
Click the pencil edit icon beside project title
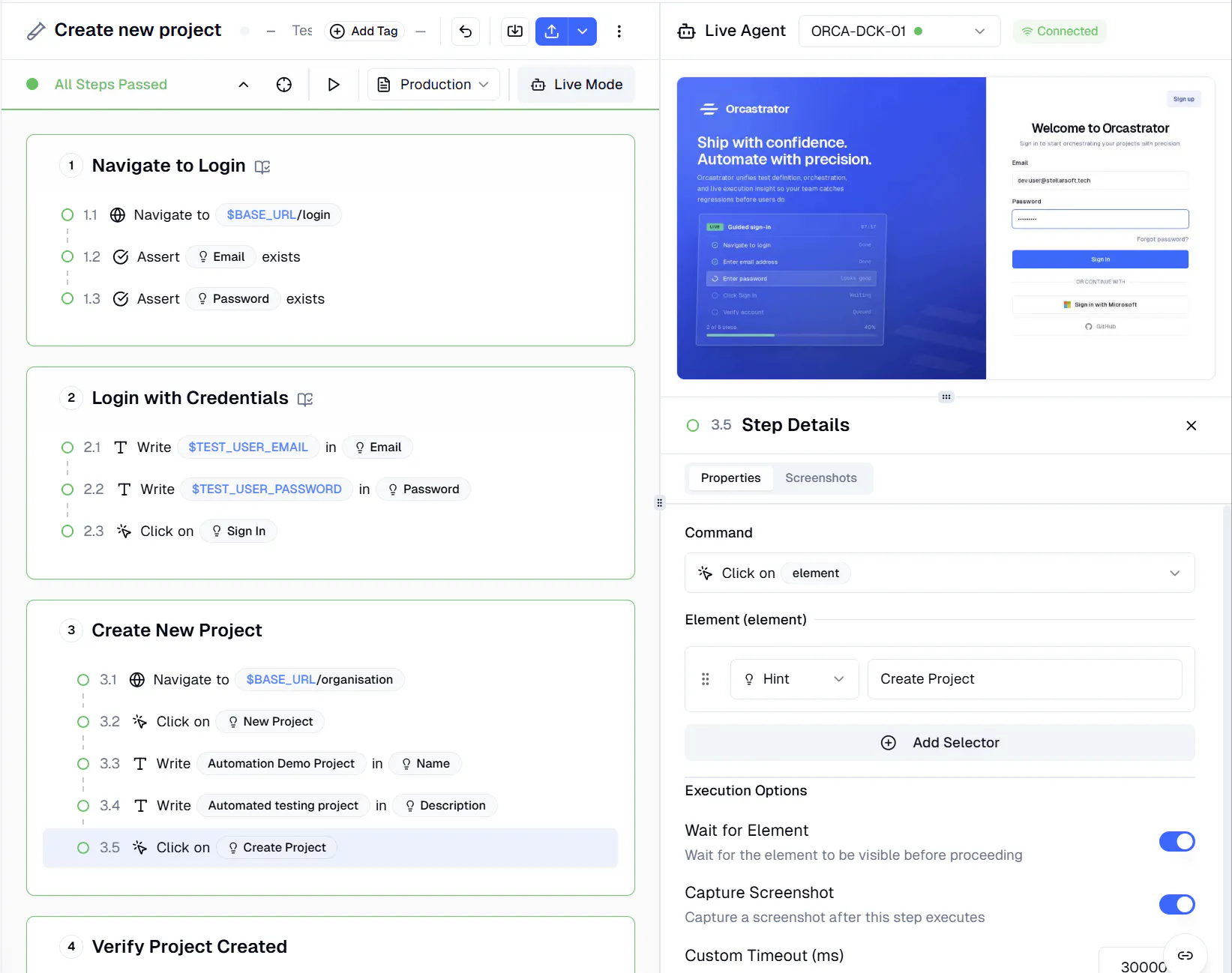(35, 31)
